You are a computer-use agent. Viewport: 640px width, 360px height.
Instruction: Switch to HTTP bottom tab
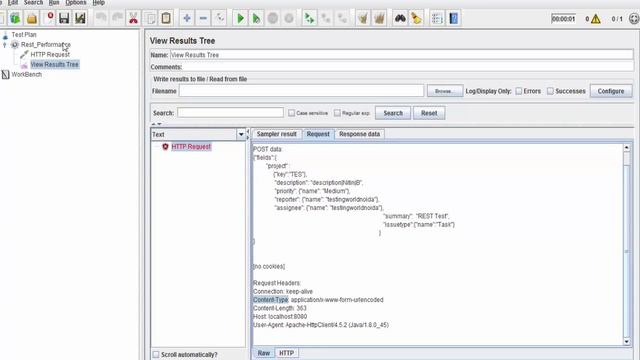(x=287, y=353)
